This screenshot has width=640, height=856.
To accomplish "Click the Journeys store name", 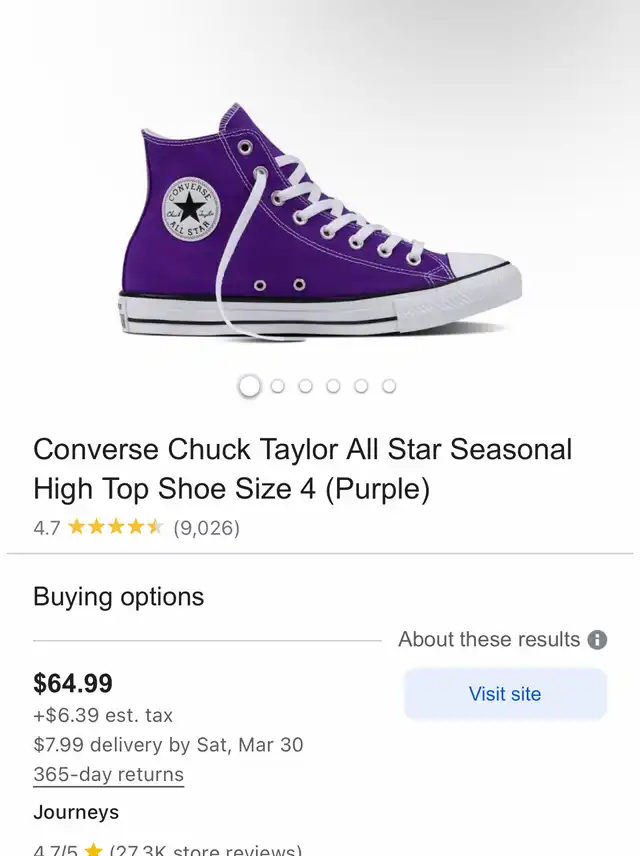I will click(x=76, y=812).
